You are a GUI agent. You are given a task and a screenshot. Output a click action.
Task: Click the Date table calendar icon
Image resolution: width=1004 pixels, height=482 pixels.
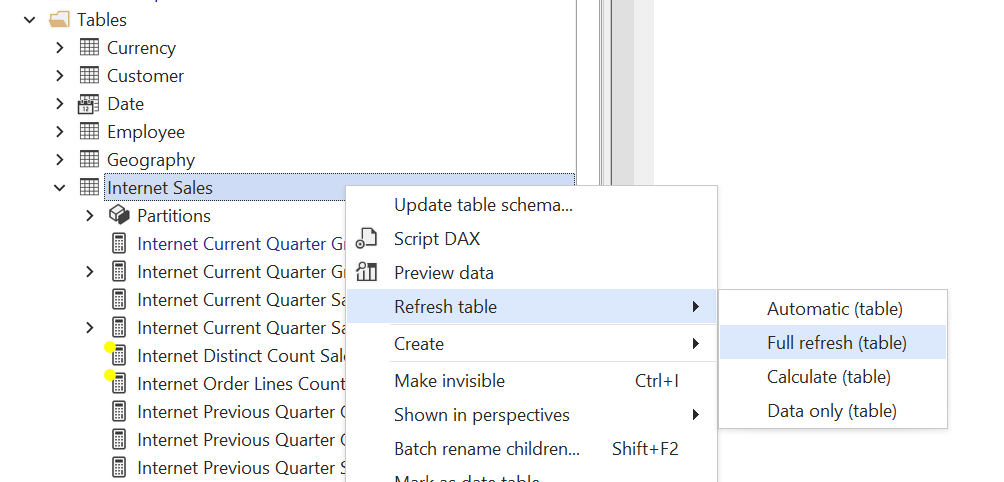(89, 104)
